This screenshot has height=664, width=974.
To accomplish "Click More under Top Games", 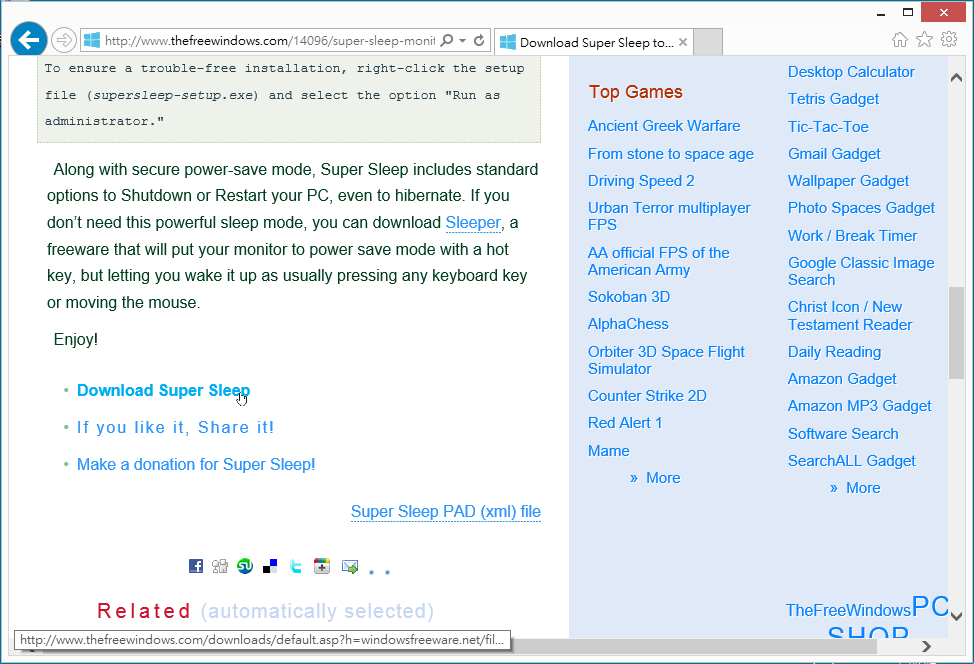I will 663,478.
